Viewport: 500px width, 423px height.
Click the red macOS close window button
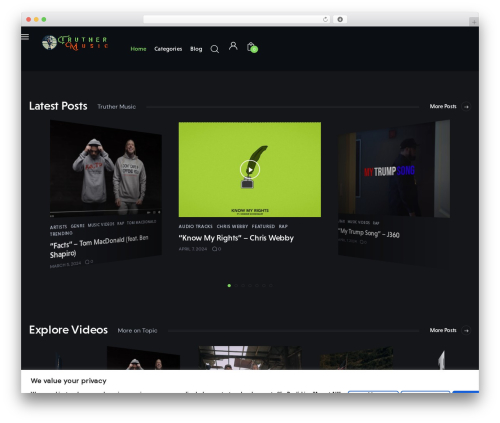[29, 19]
